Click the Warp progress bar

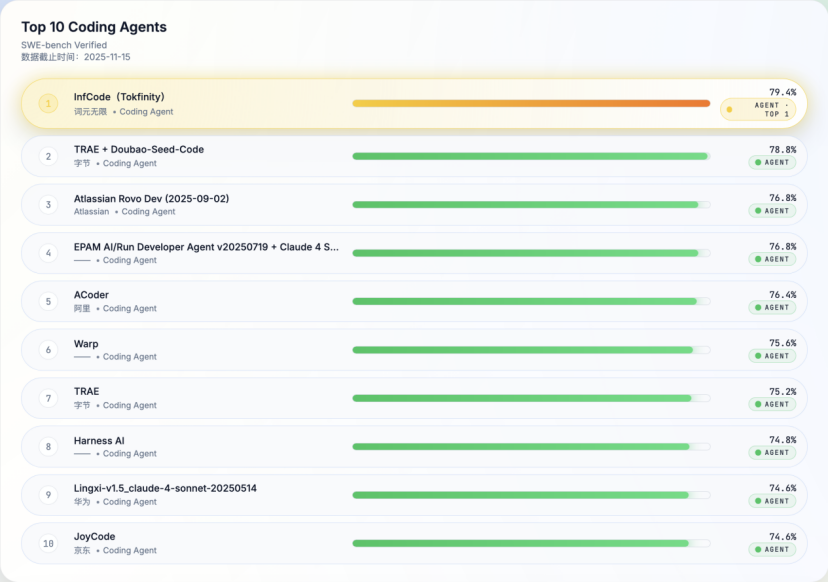click(531, 350)
